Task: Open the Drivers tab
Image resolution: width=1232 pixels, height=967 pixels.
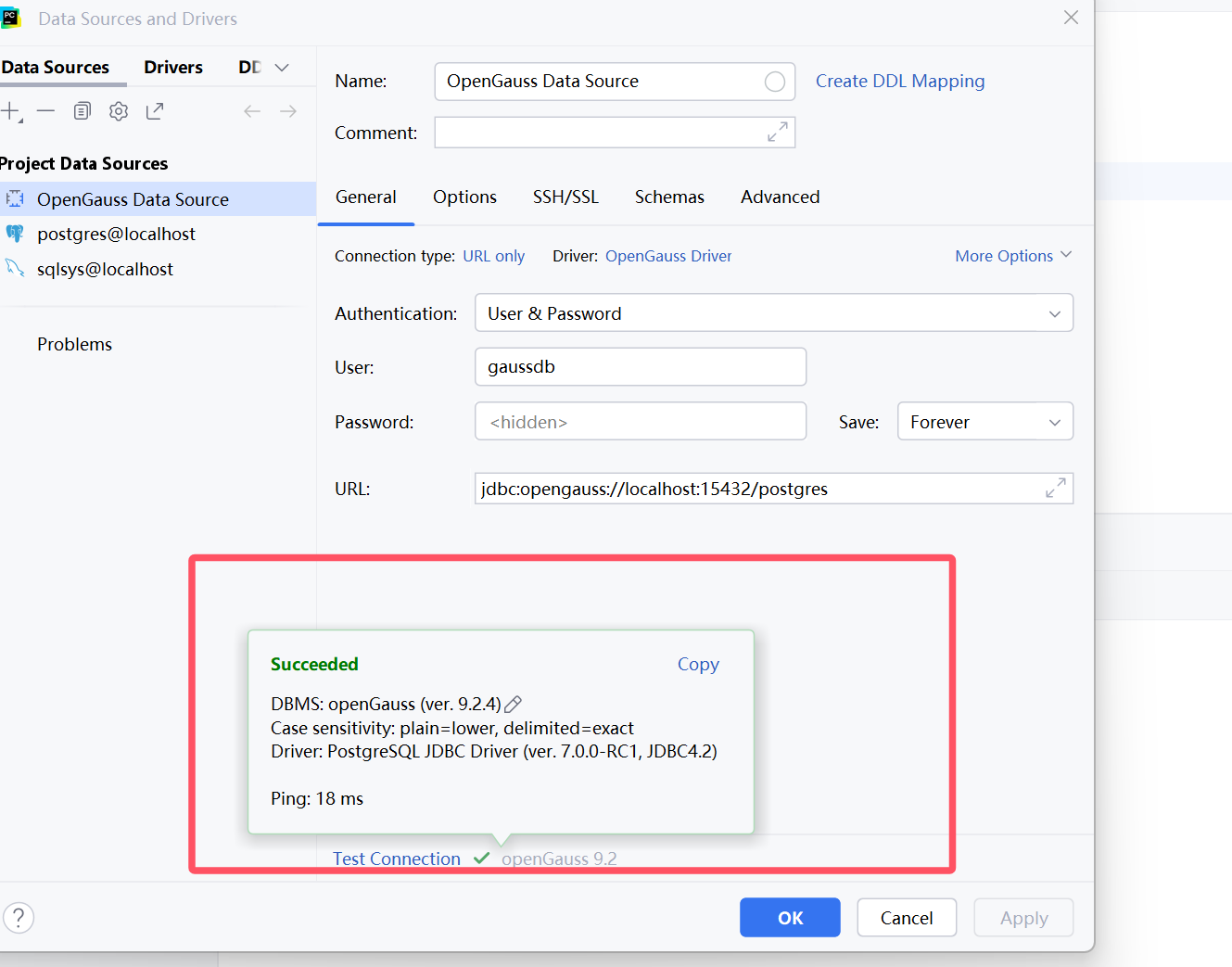Action: pos(172,66)
